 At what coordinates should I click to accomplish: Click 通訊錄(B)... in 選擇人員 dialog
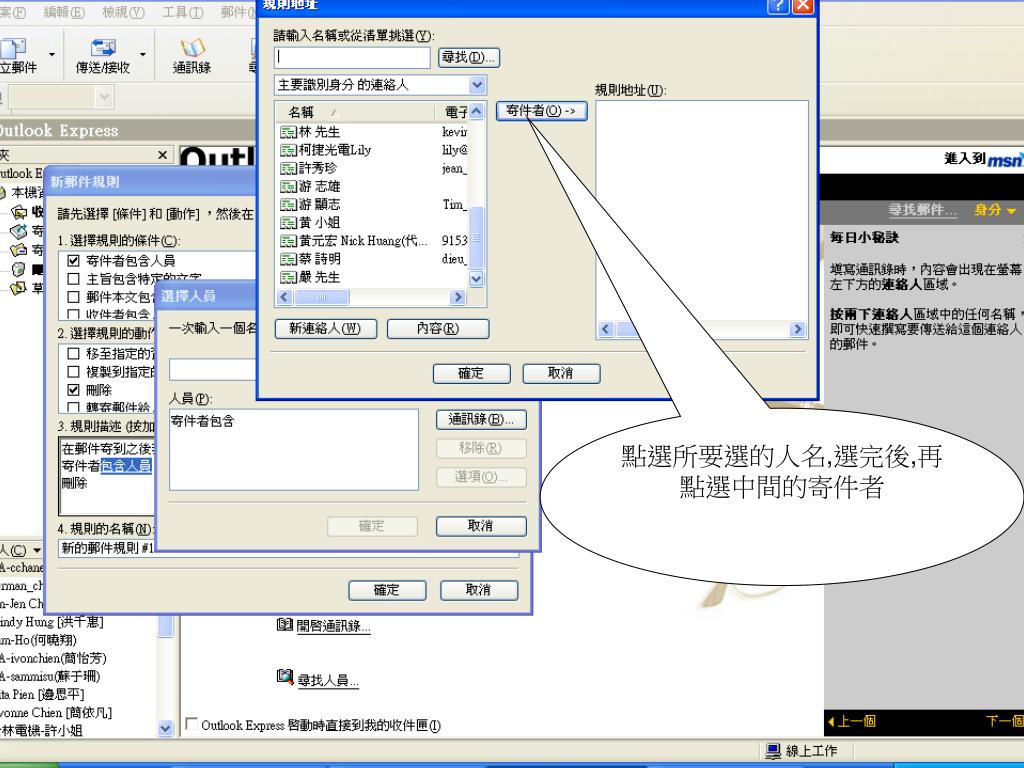(x=481, y=420)
